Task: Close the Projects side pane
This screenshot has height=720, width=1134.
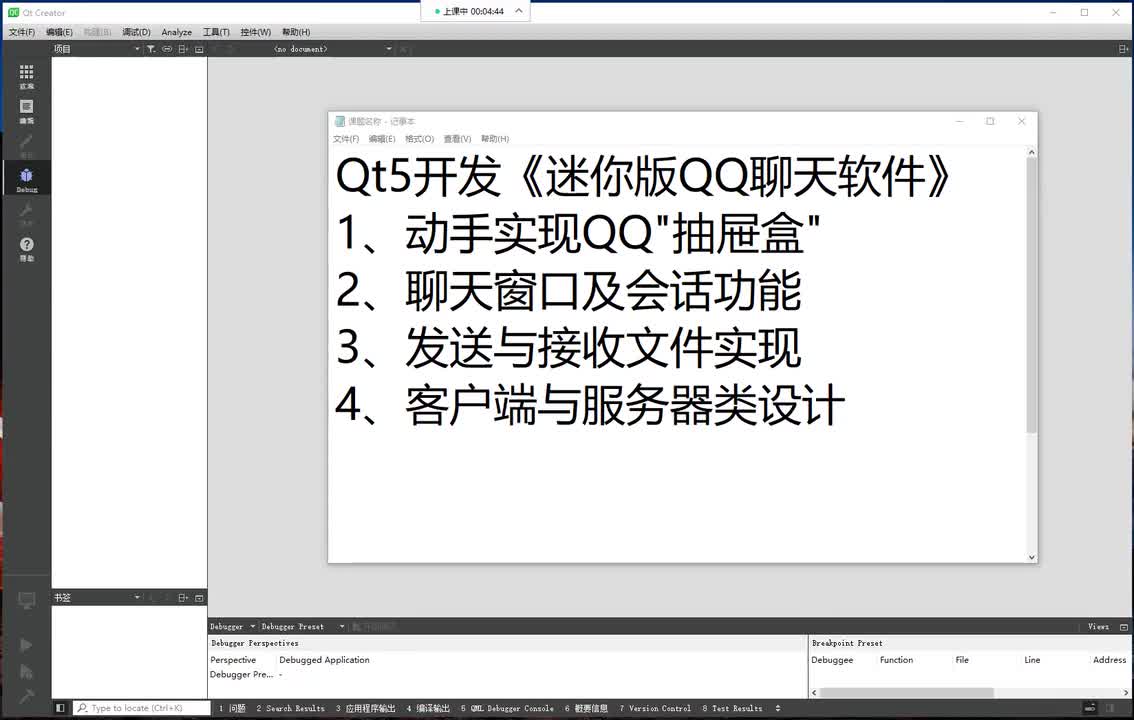Action: (199, 49)
